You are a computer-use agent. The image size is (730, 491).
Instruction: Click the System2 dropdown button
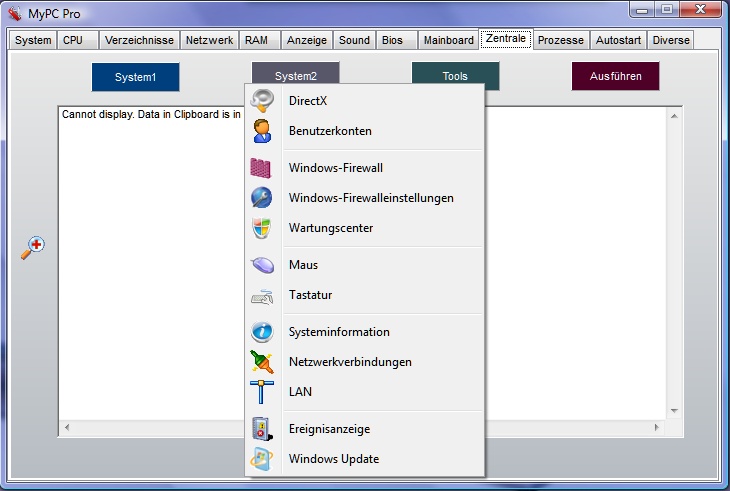click(x=296, y=74)
